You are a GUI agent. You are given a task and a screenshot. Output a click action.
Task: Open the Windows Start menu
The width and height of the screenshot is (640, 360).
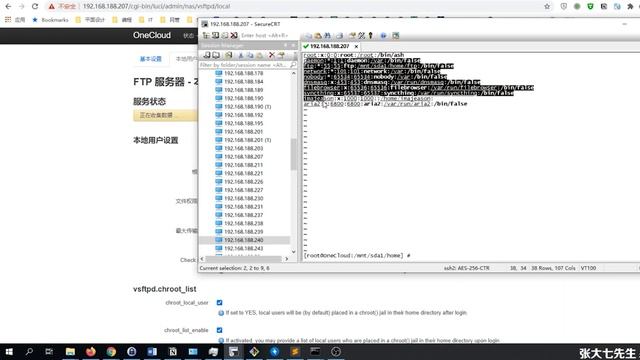[9, 351]
